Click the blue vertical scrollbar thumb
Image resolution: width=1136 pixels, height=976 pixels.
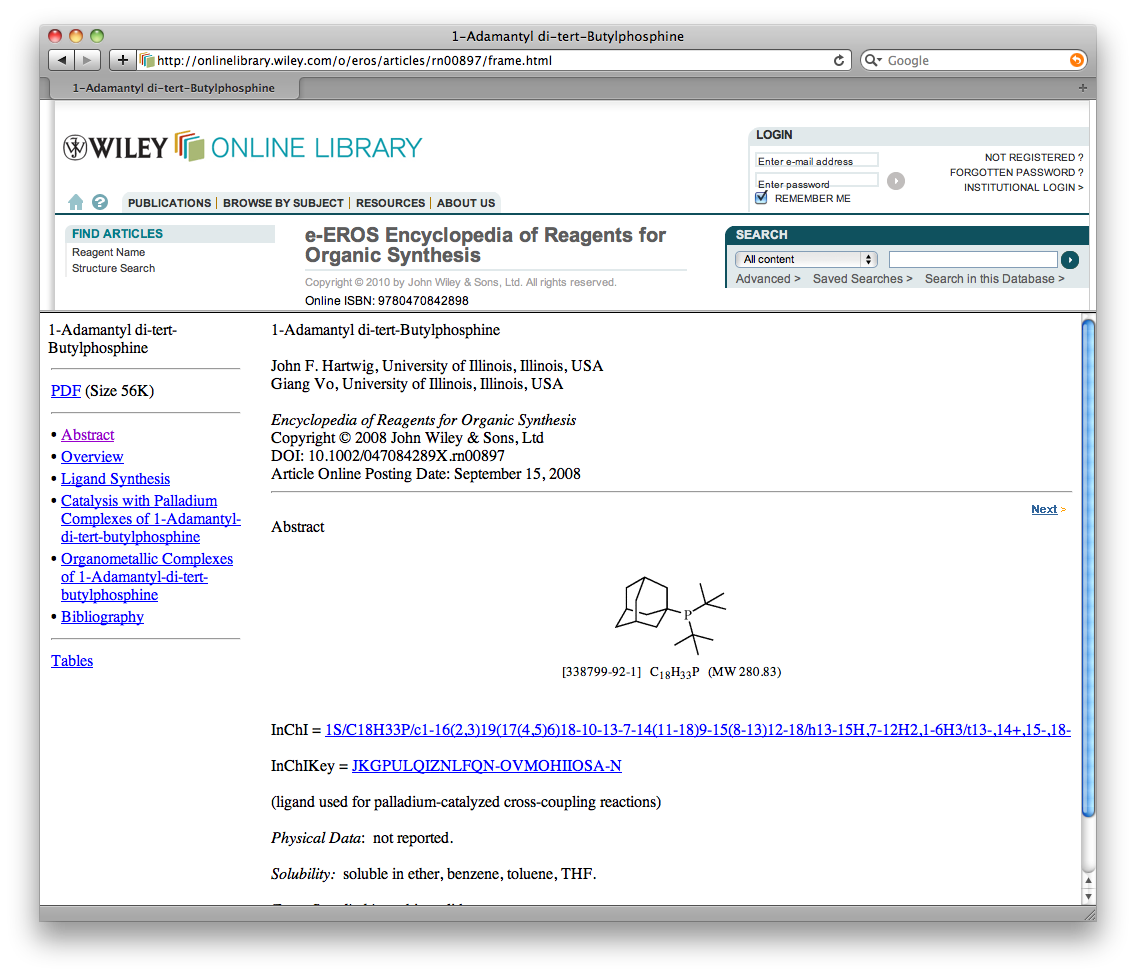tap(1087, 569)
